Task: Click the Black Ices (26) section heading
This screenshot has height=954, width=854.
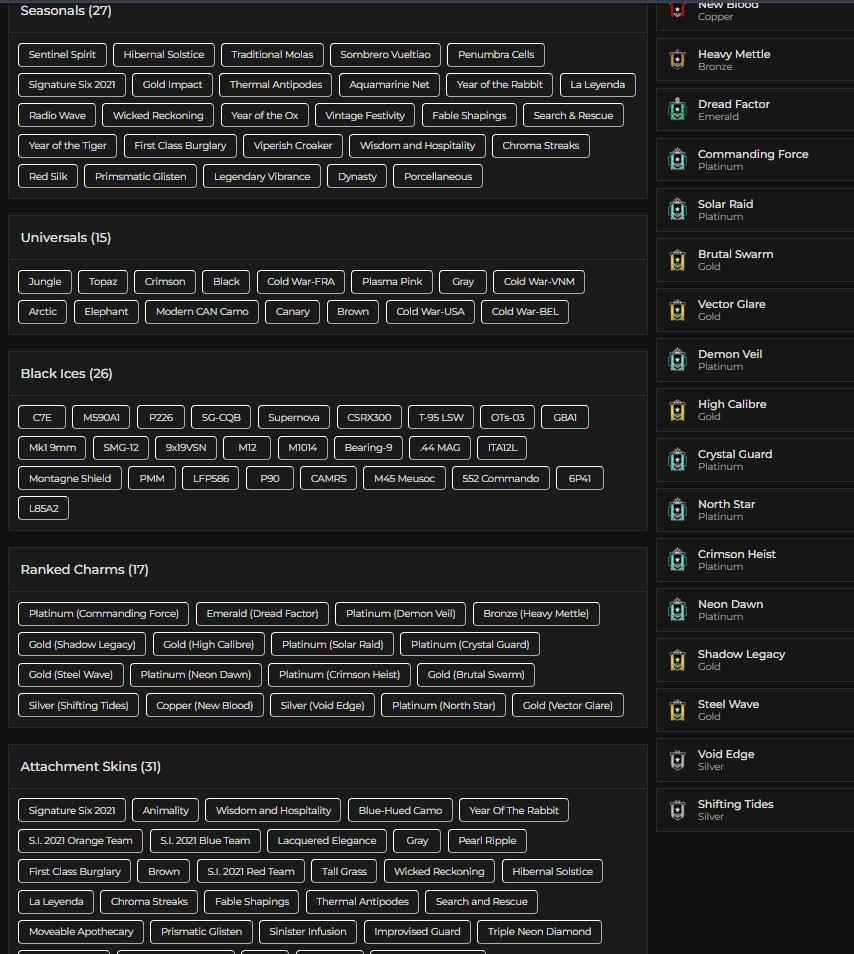Action: point(66,374)
